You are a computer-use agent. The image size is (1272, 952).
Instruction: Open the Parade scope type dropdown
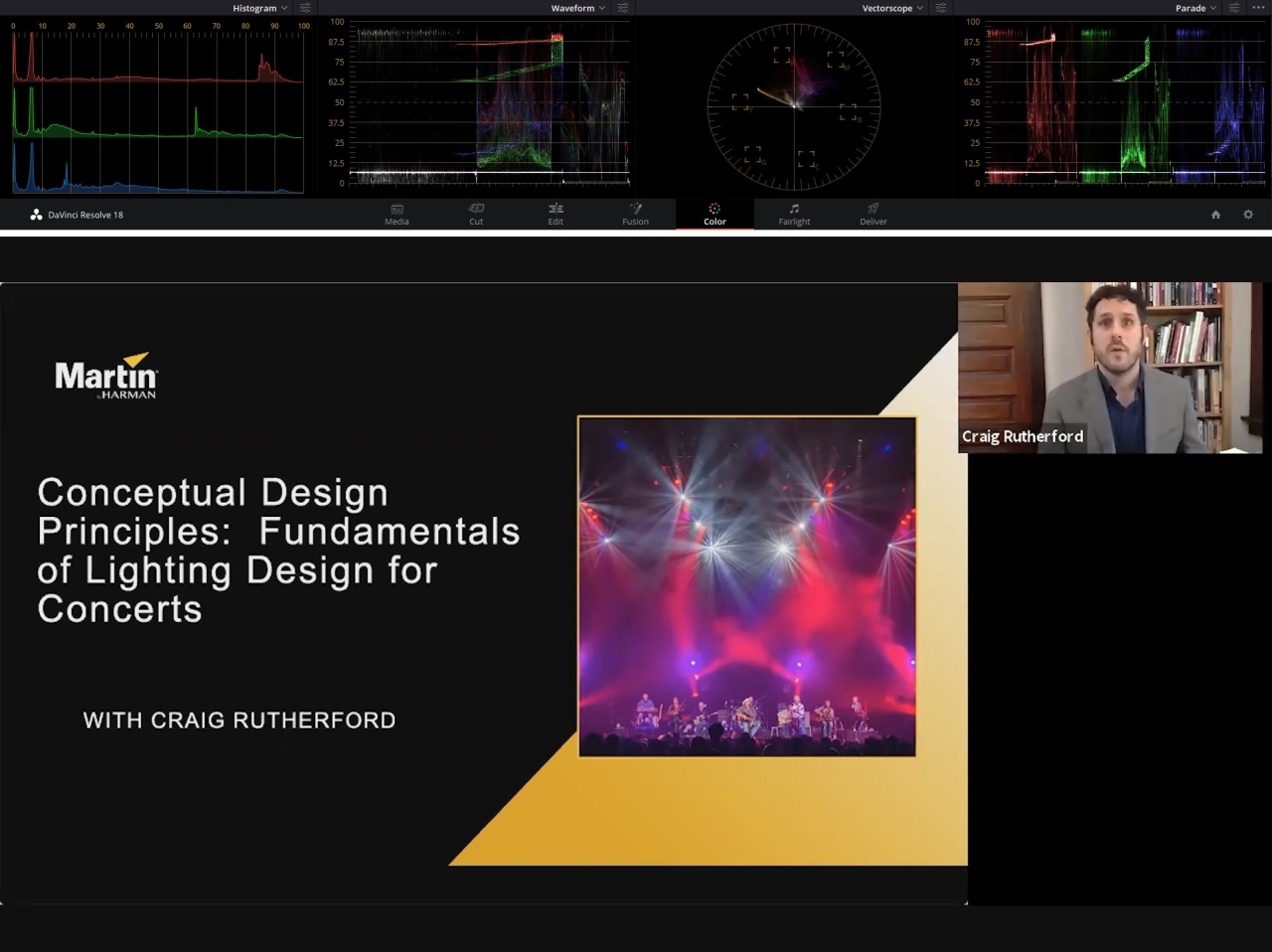1195,8
